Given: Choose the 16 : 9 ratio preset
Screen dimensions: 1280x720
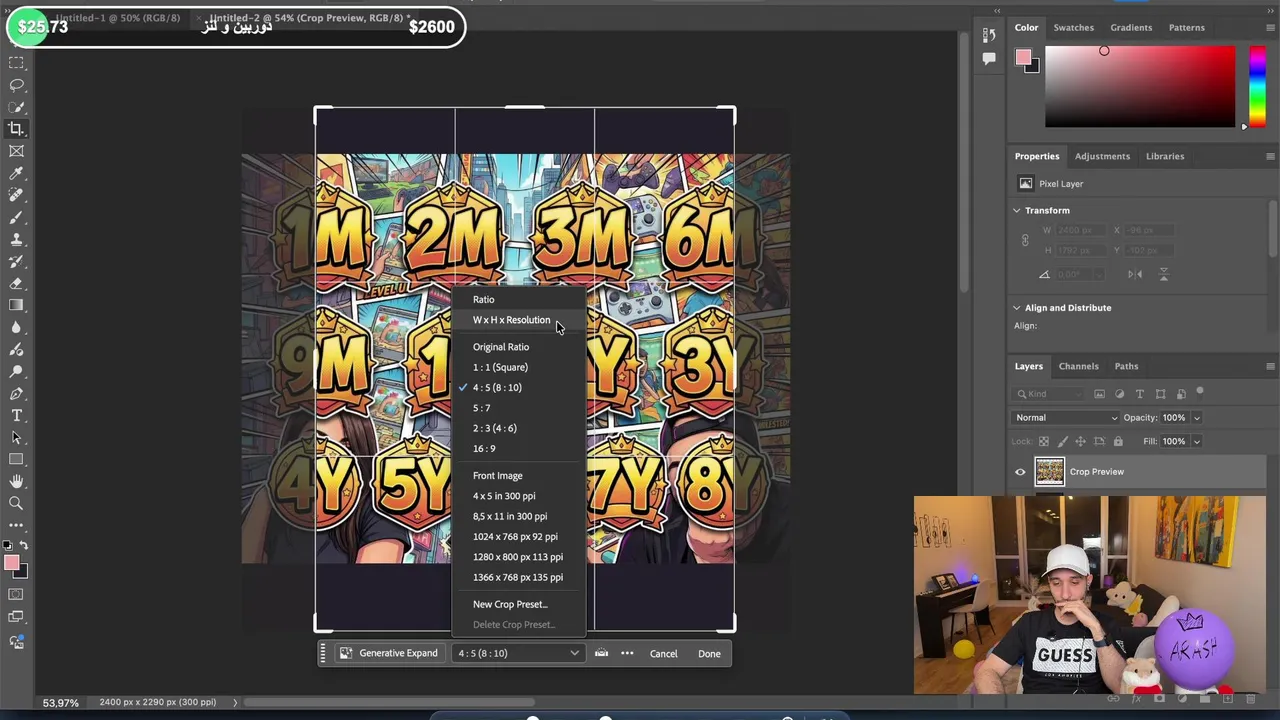Looking at the screenshot, I should tap(484, 449).
